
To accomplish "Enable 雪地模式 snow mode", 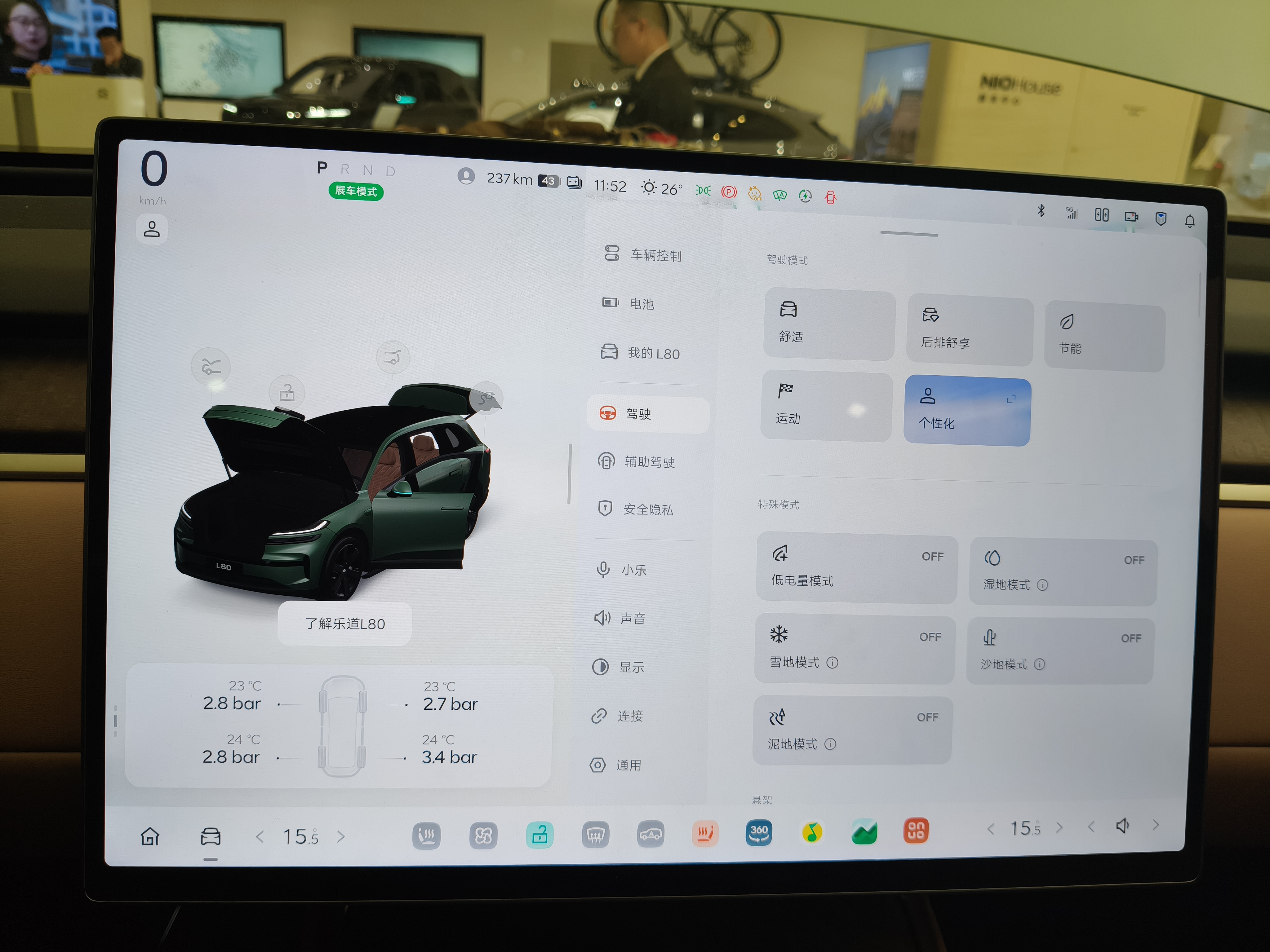I will coord(854,649).
